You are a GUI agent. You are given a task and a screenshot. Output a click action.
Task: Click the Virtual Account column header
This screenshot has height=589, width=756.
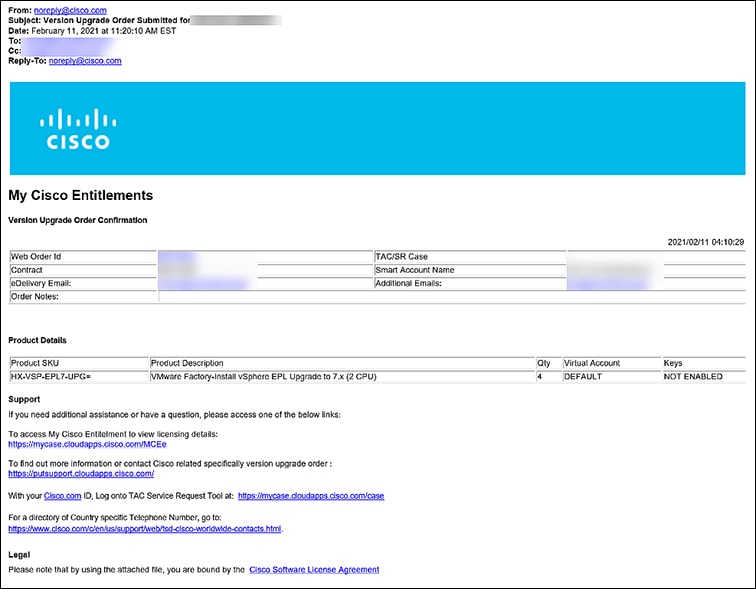click(612, 363)
